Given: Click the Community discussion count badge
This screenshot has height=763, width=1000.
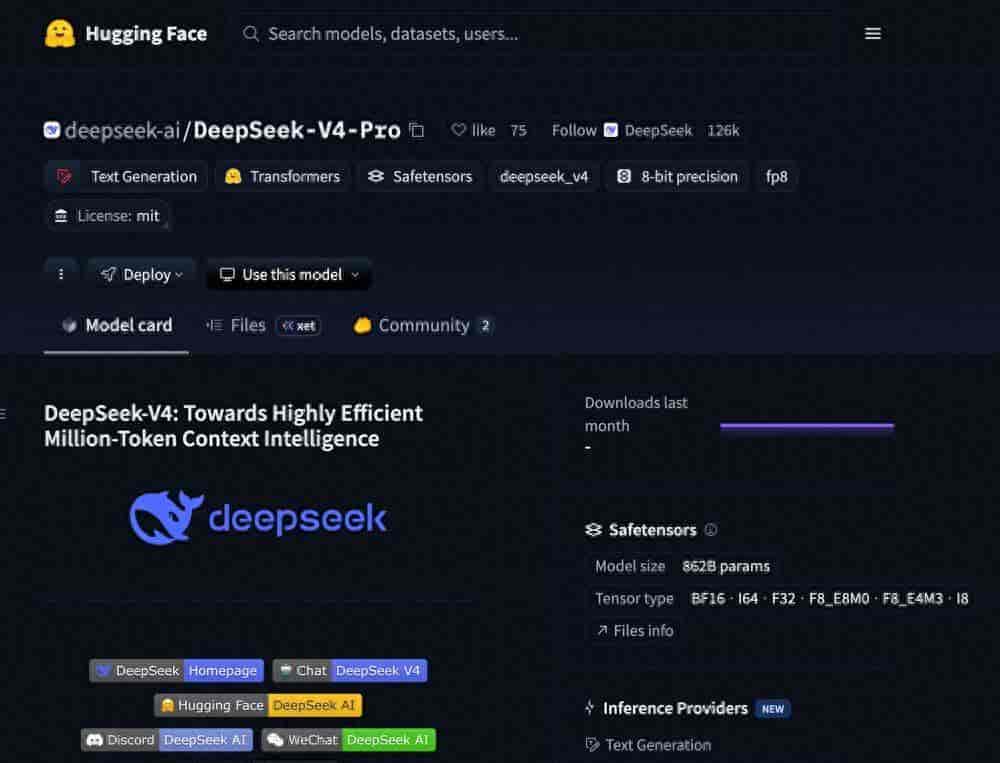Looking at the screenshot, I should [x=485, y=326].
